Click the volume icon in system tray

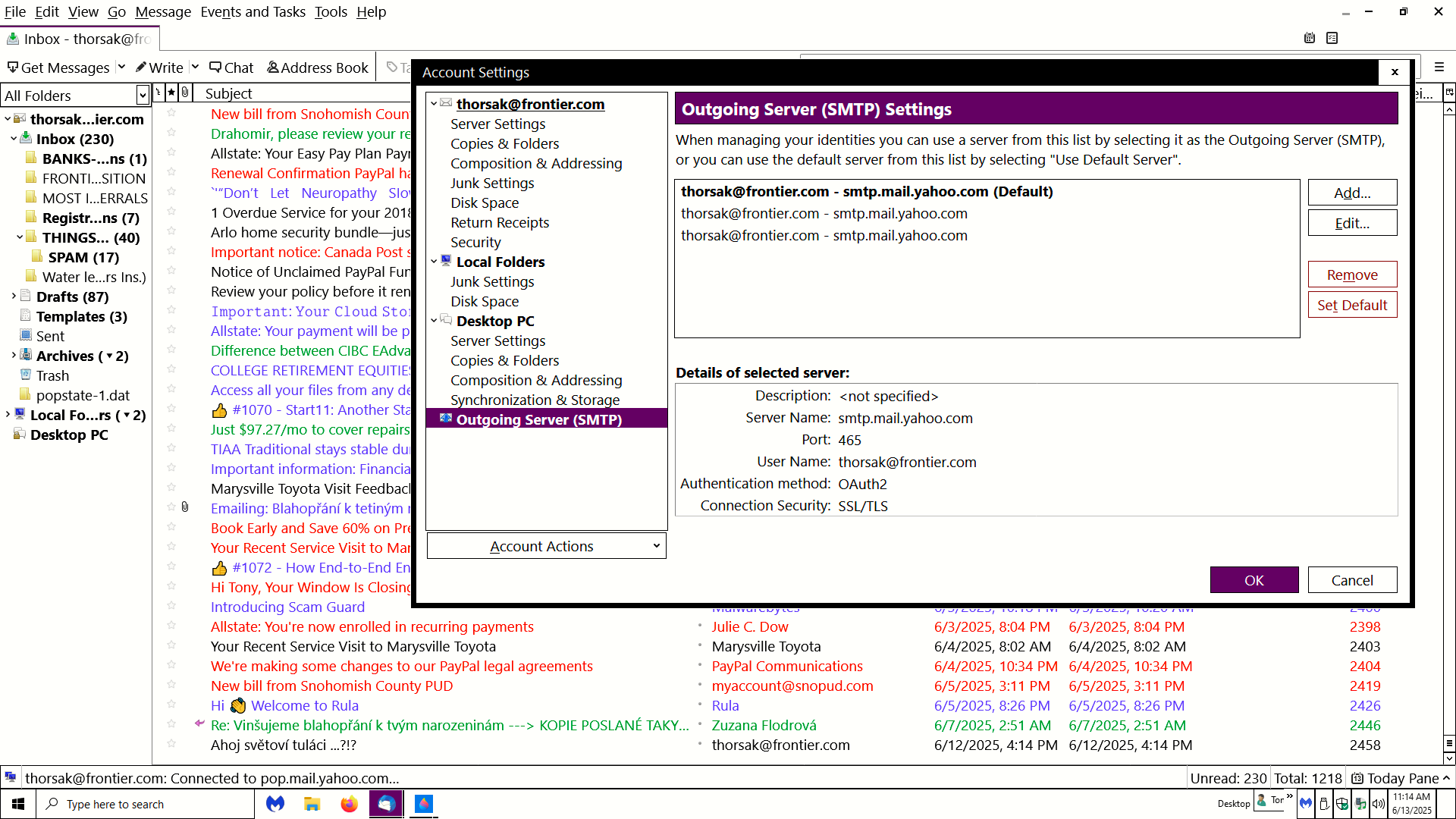[x=1378, y=804]
